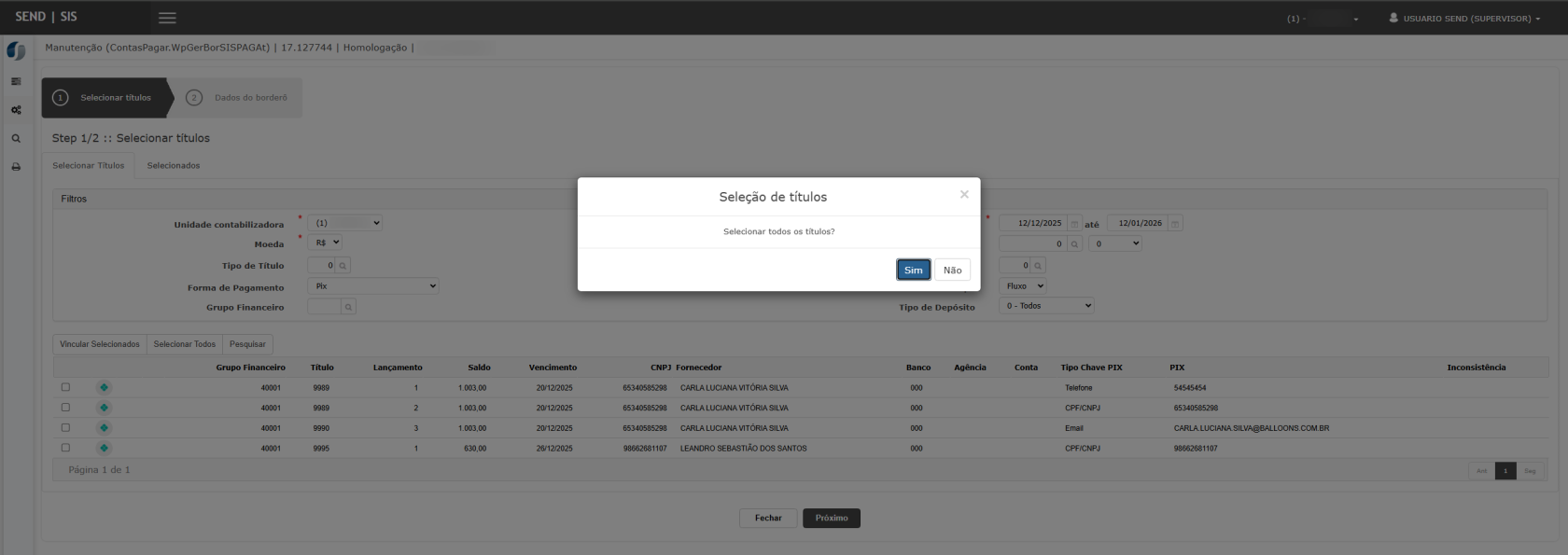Switch to the Selecionados tab
The height and width of the screenshot is (555, 1568).
(174, 166)
